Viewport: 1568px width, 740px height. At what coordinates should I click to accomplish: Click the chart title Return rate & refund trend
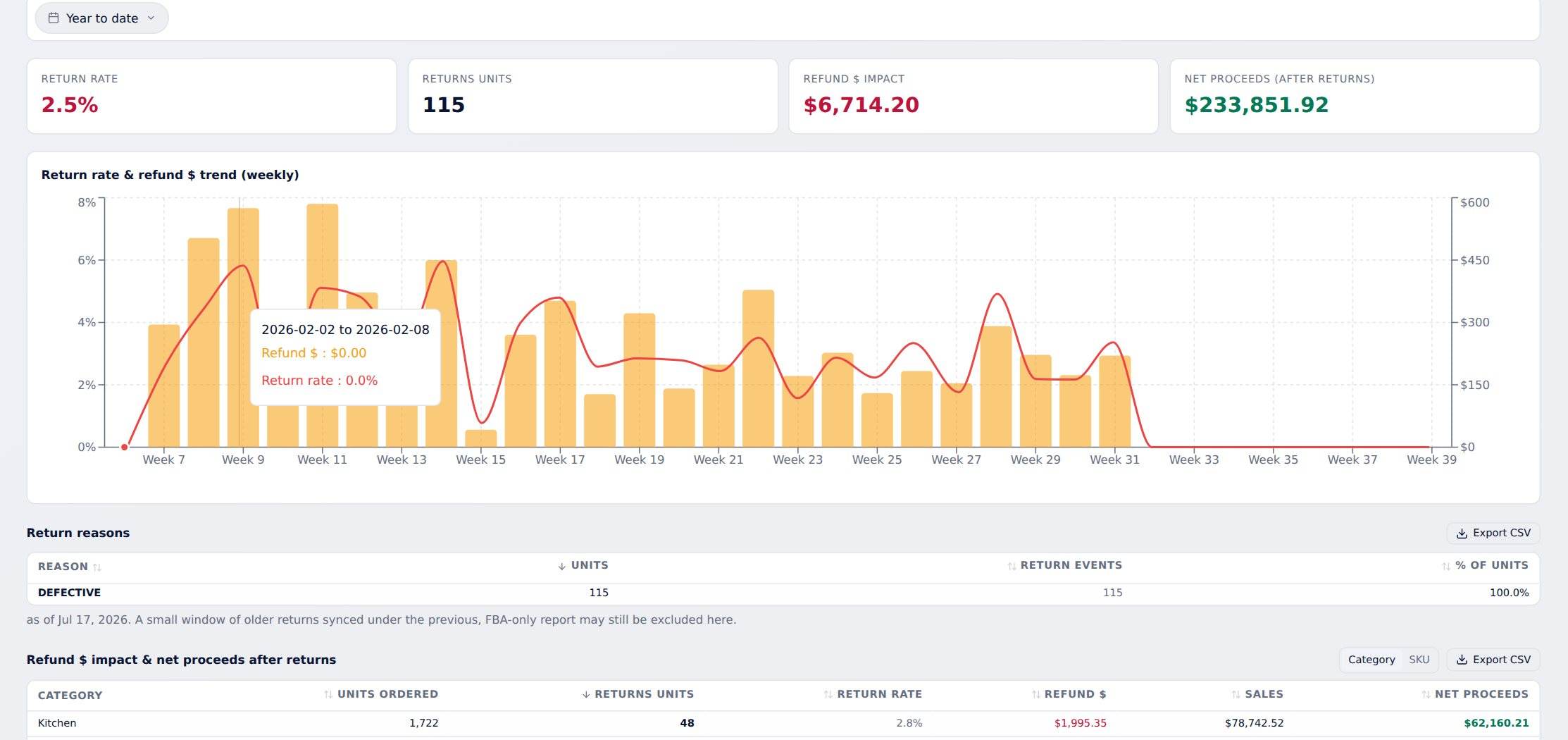point(170,175)
